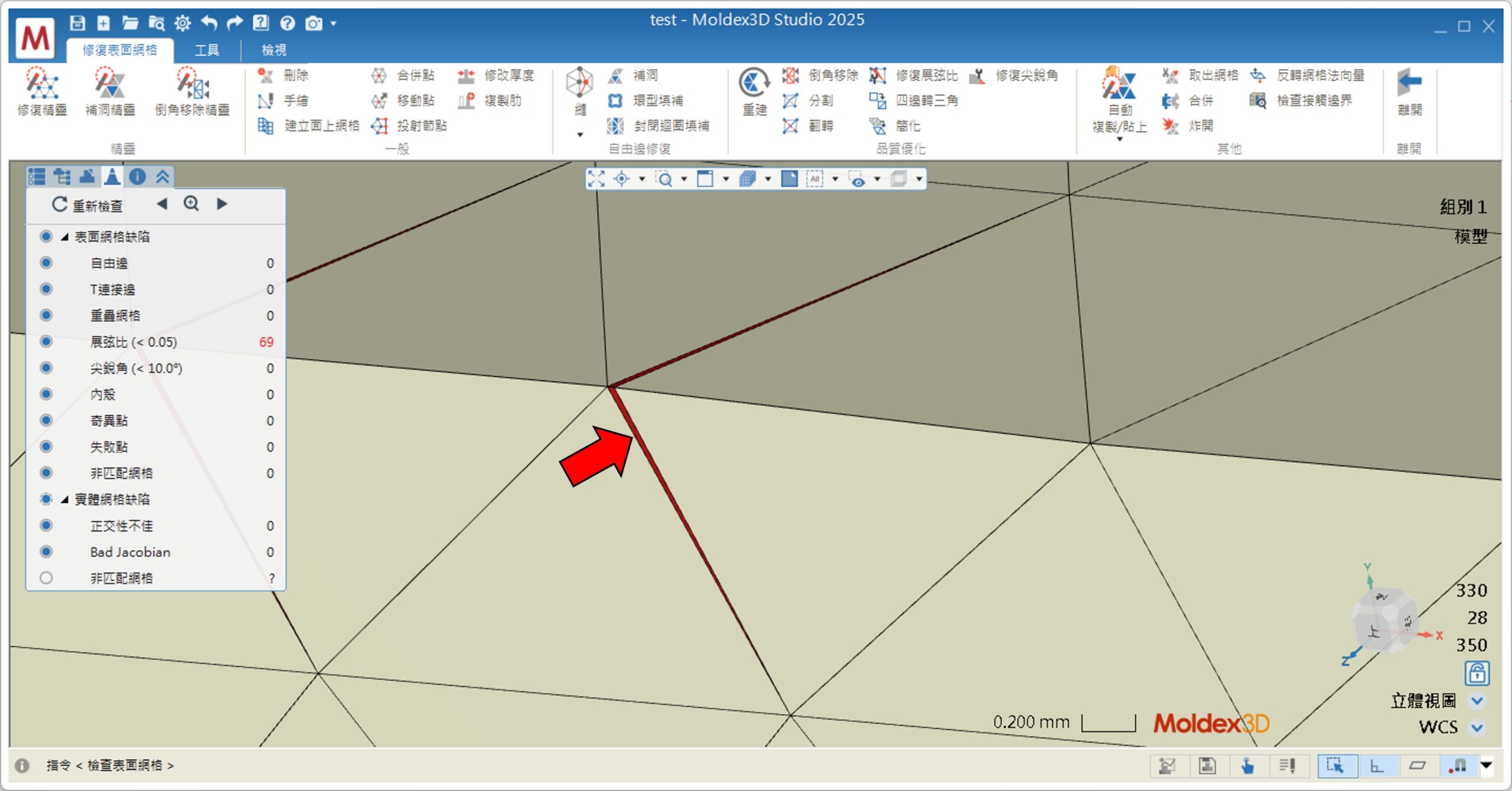Go to previous defect arrow

pos(162,204)
